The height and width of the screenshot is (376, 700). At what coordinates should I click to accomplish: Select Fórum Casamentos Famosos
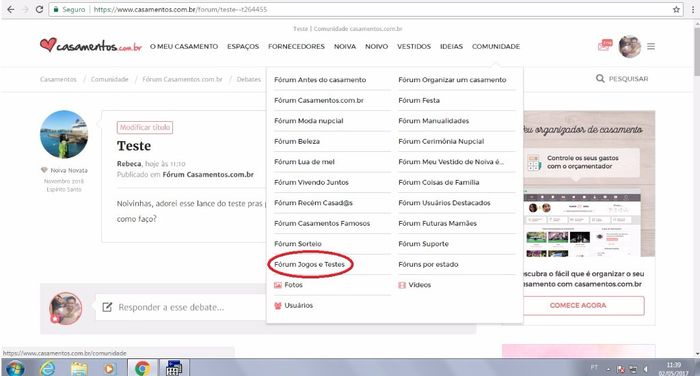[x=322, y=223]
